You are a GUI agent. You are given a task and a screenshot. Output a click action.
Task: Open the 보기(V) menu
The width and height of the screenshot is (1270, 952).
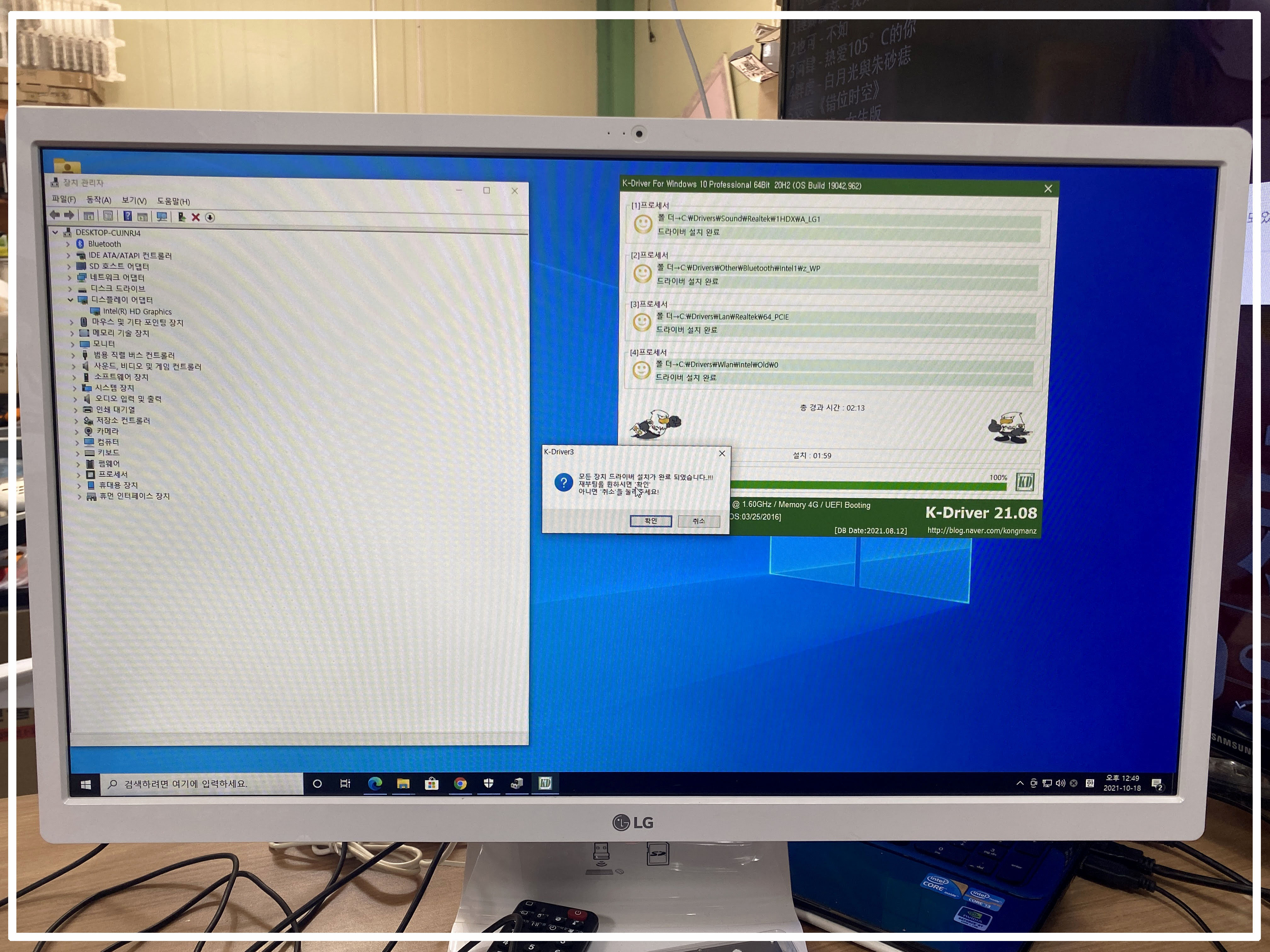134,200
